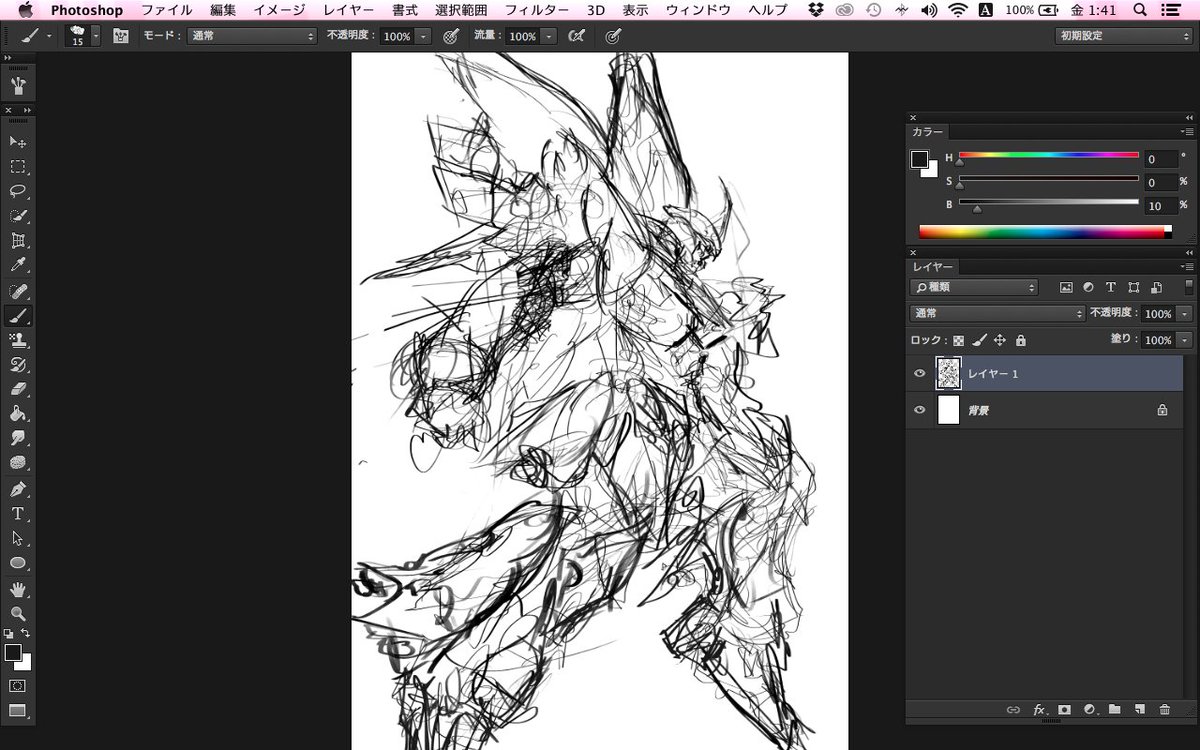1200x750 pixels.
Task: Open the brush mode 通常 dropdown
Action: click(x=252, y=36)
